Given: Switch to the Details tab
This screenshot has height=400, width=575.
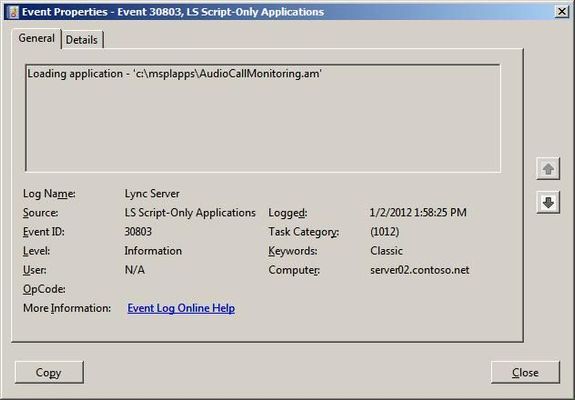Looking at the screenshot, I should (82, 40).
